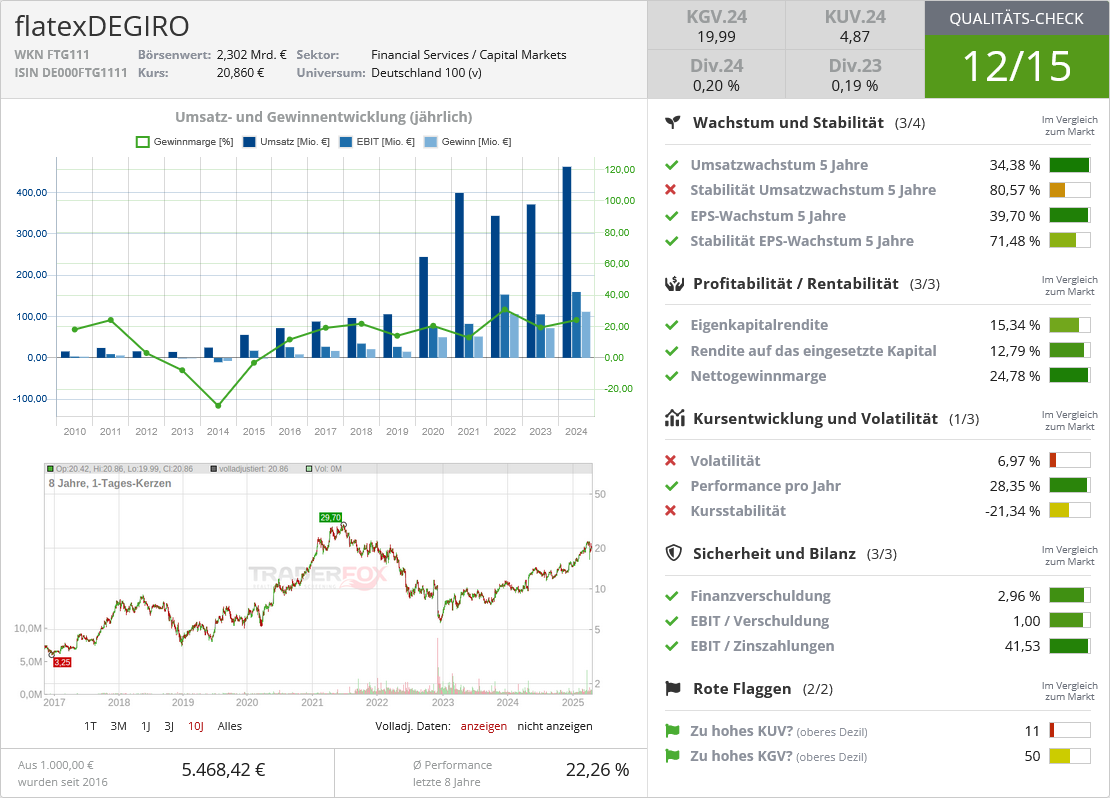Click the checkmark next to Stabilität EPS-Wachstum 5 Jahre
This screenshot has height=798, width=1110.
[671, 241]
